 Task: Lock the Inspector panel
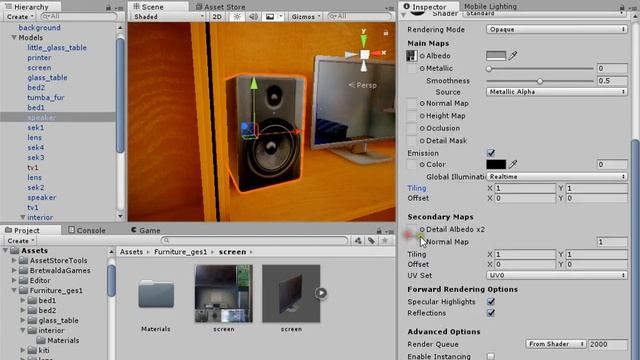click(622, 7)
